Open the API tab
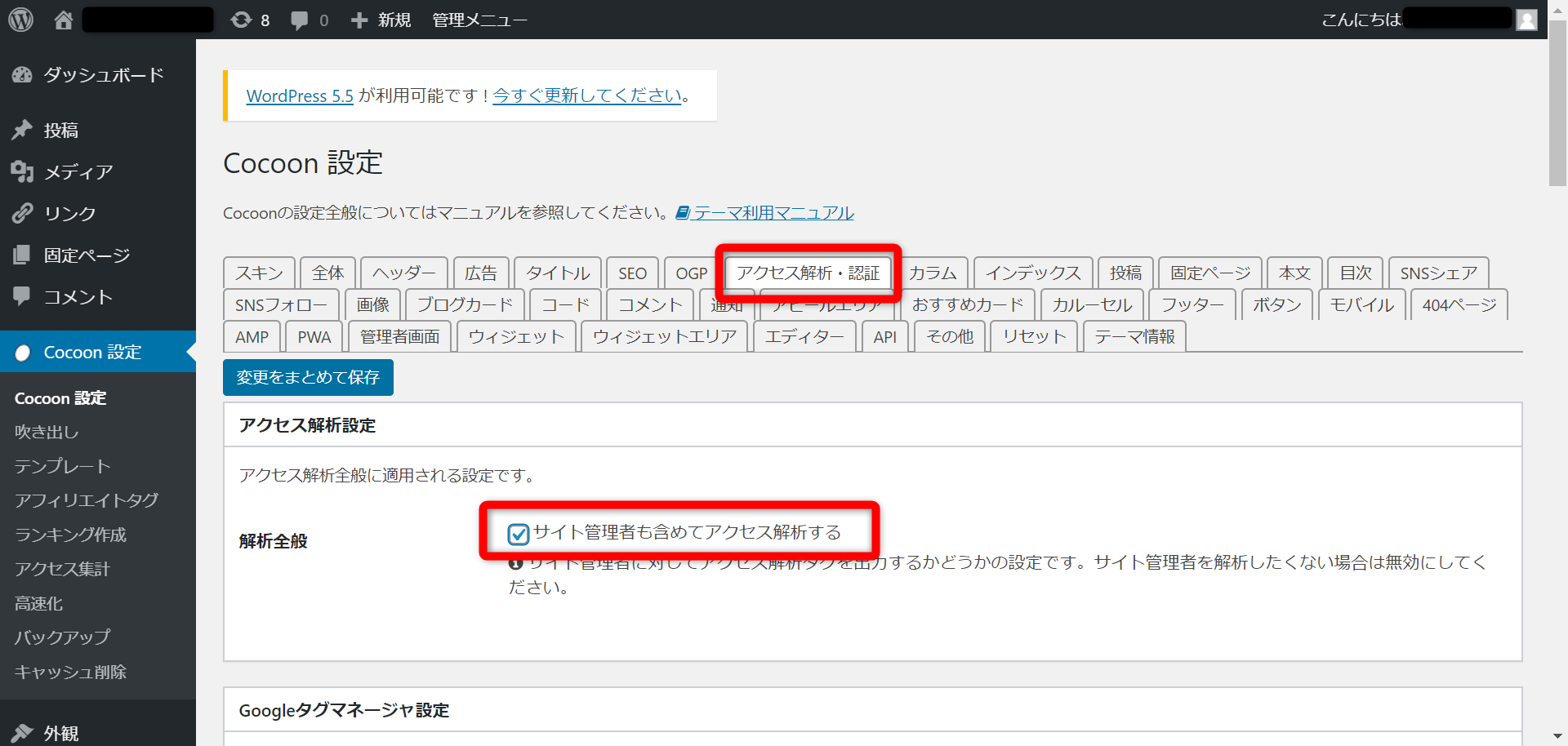 (884, 336)
